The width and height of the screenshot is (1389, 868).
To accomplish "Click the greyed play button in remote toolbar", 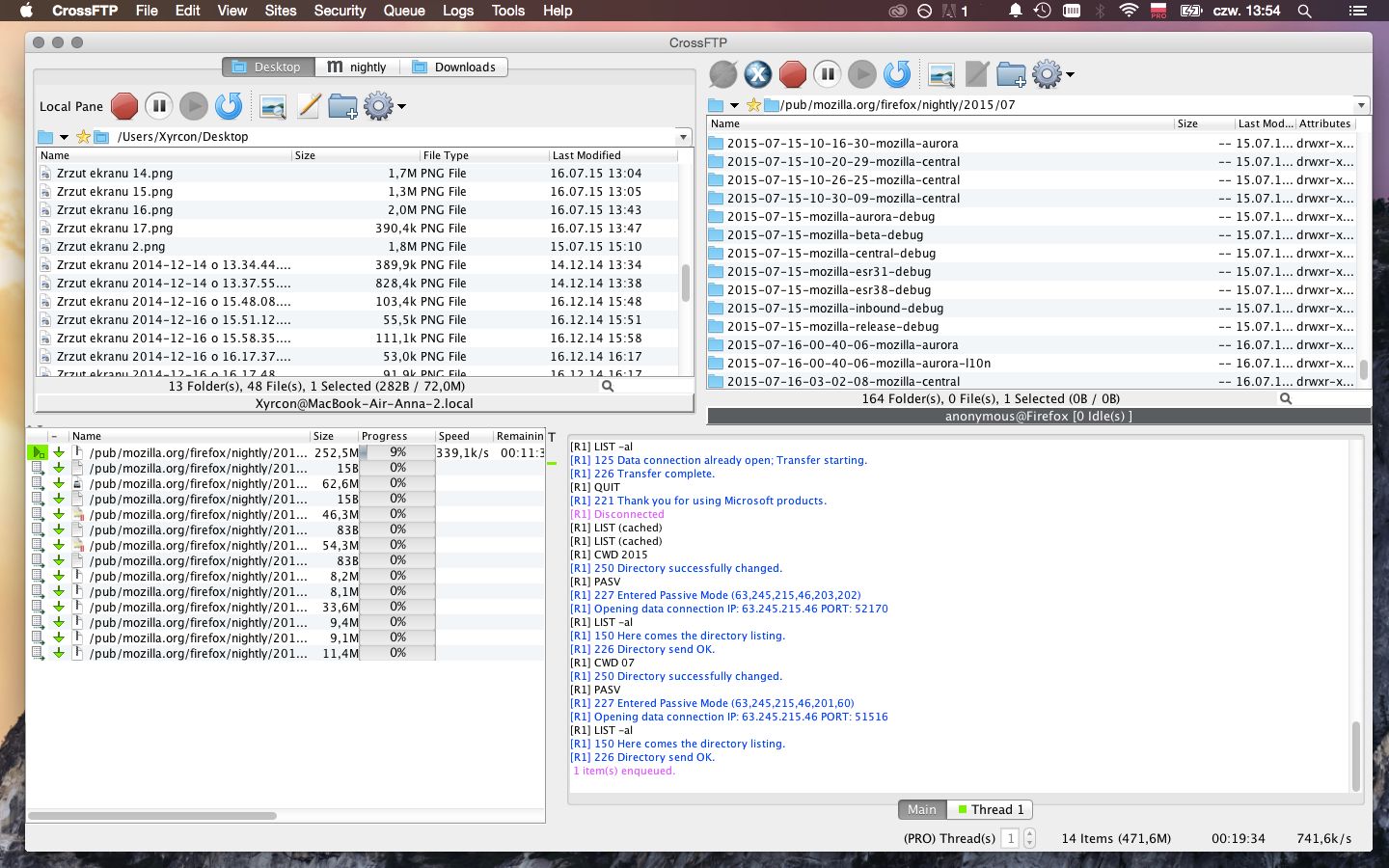I will [x=862, y=74].
